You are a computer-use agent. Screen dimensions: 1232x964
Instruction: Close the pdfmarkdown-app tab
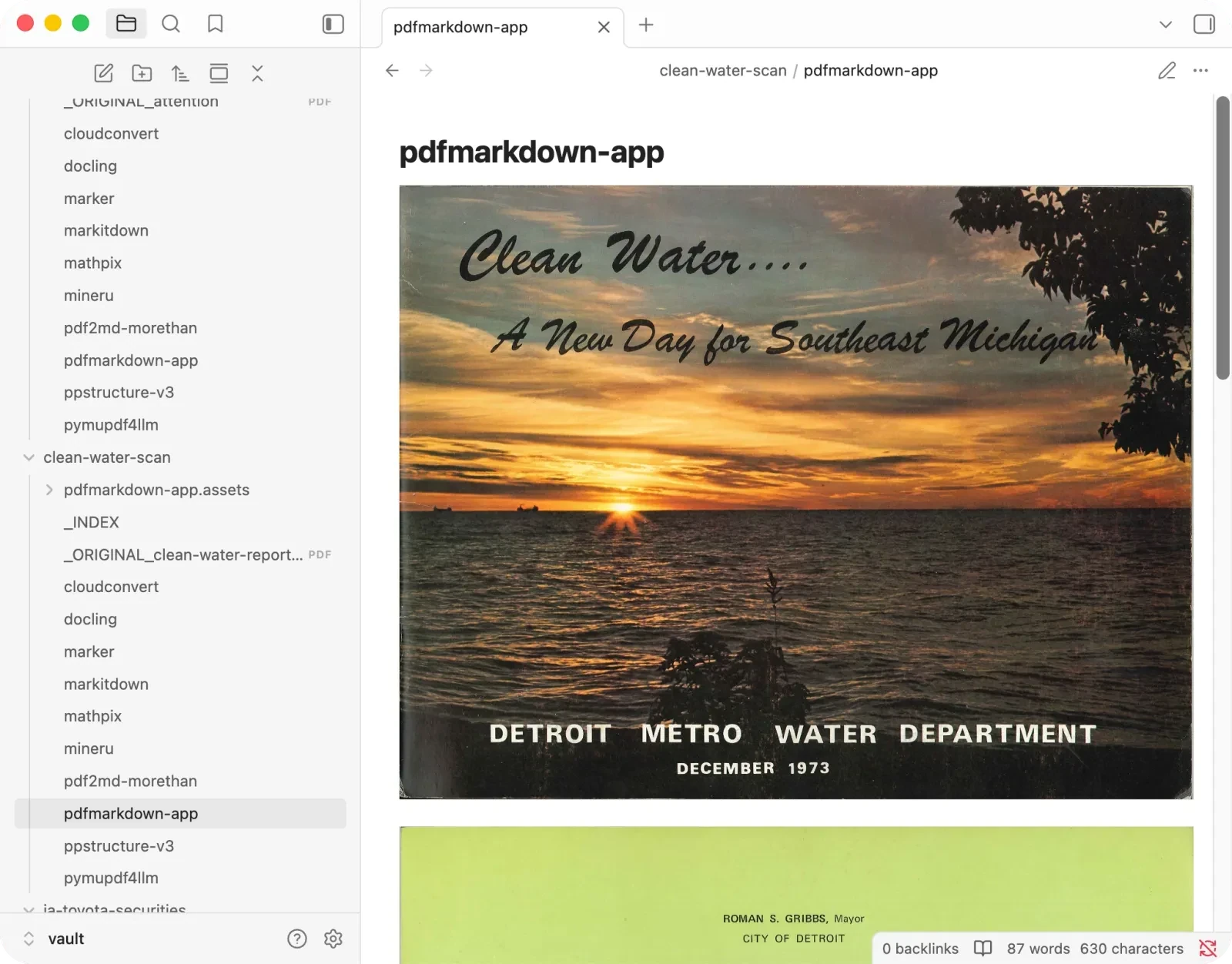point(604,27)
